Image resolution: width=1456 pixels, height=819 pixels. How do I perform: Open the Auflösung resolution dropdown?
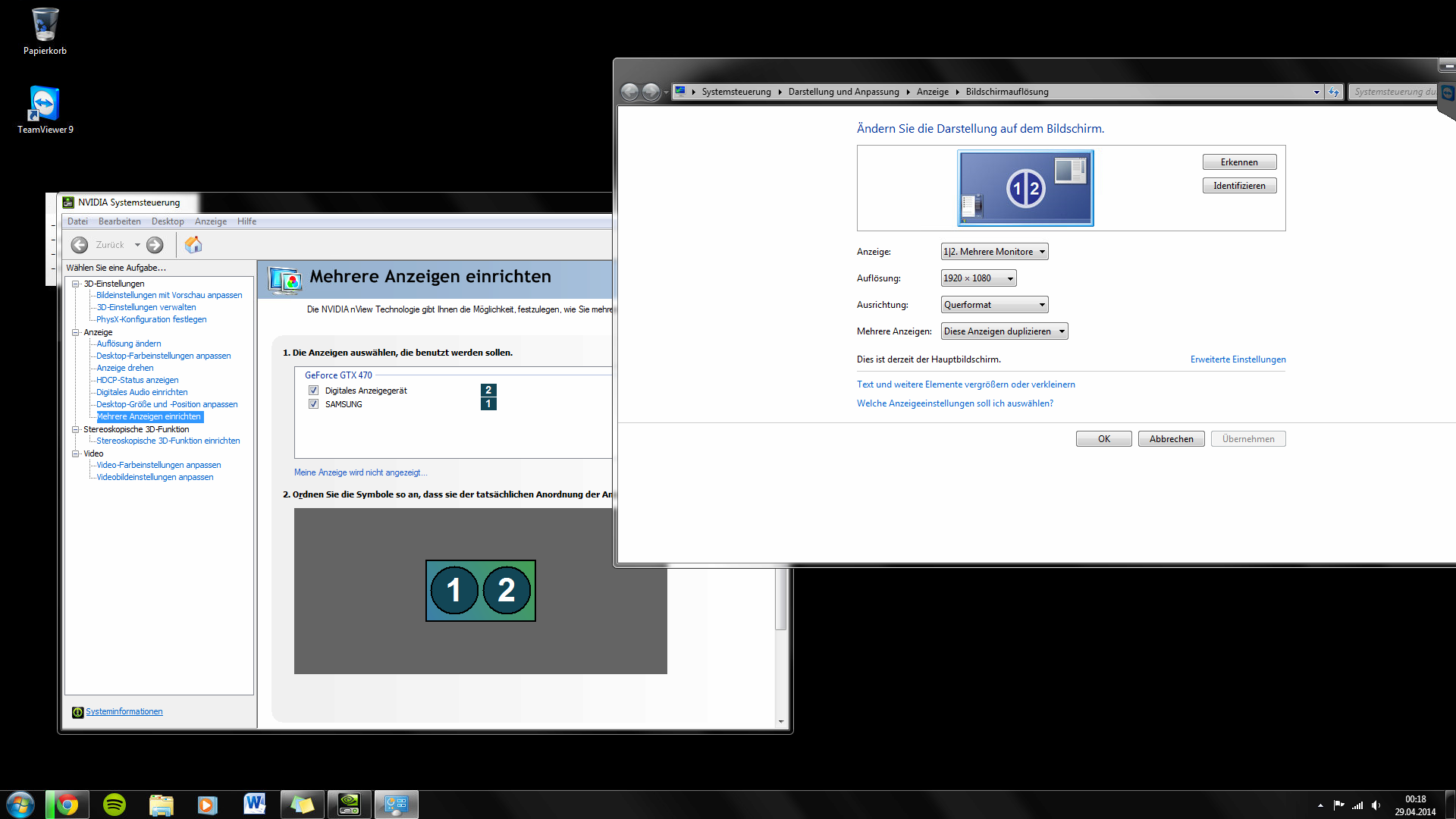(x=978, y=278)
